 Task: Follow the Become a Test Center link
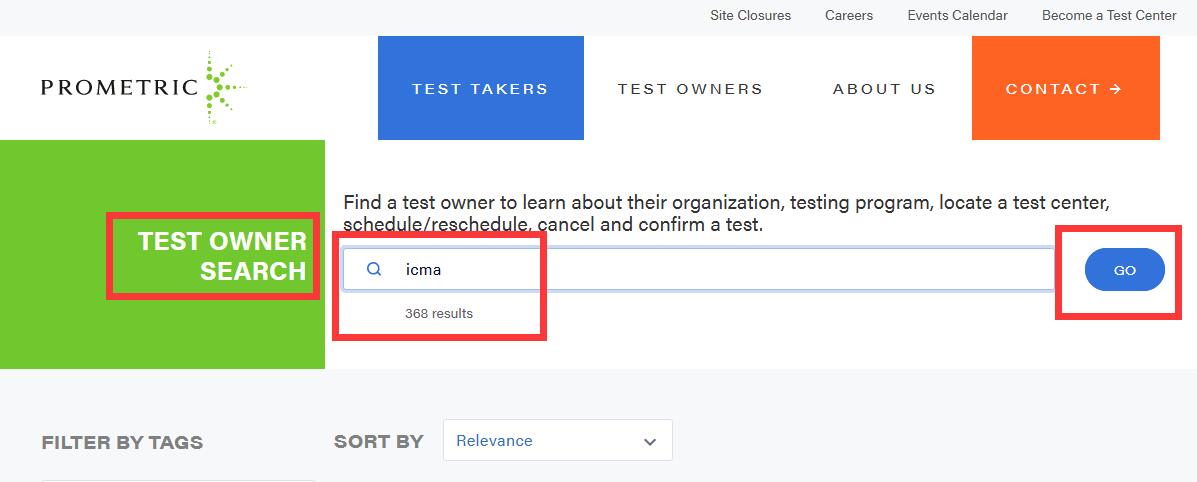point(1109,15)
